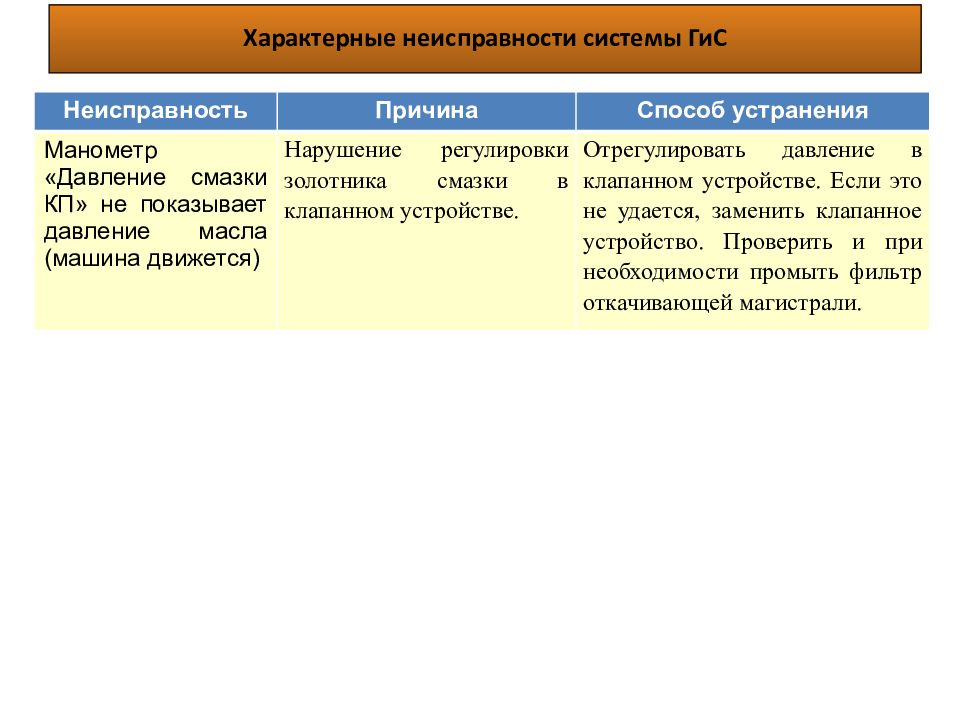
Task: Click the cell 'Нарушение регулировки золотника смазки'
Action: 426,230
